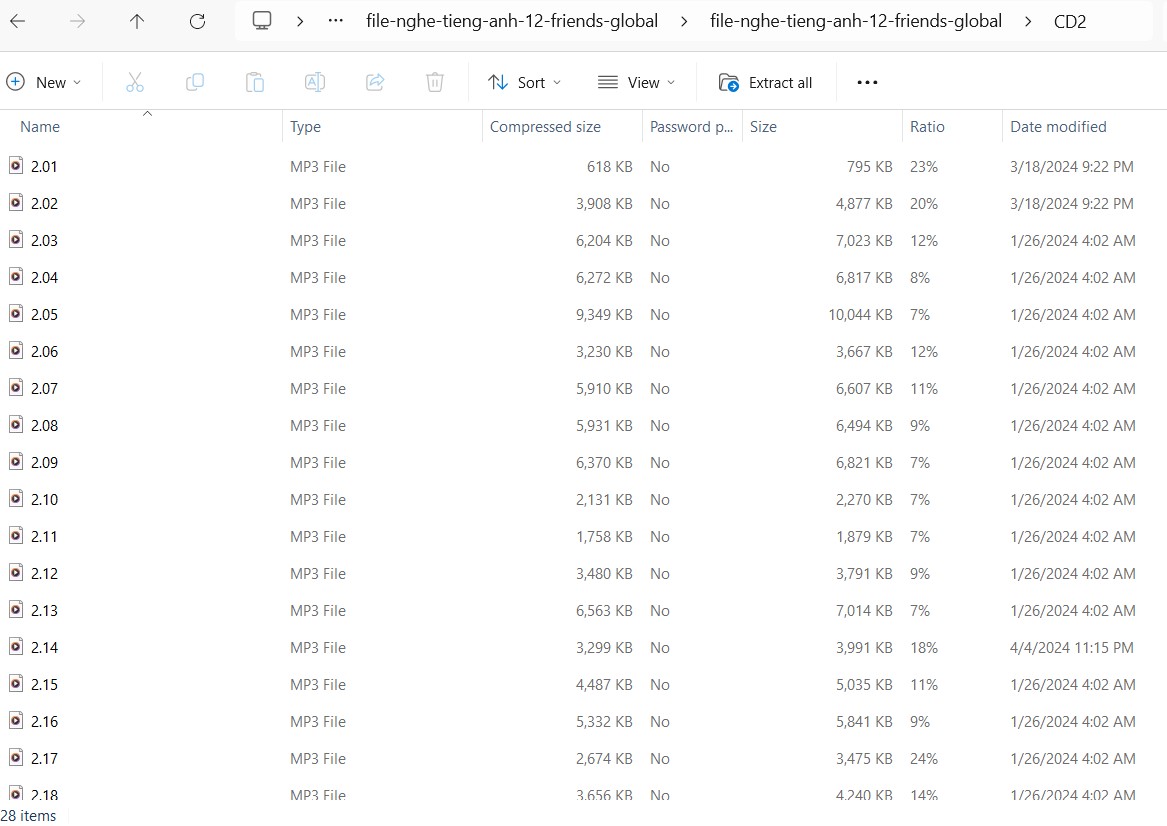The height and width of the screenshot is (826, 1167).
Task: Open the Sort options dropdown
Action: point(525,83)
